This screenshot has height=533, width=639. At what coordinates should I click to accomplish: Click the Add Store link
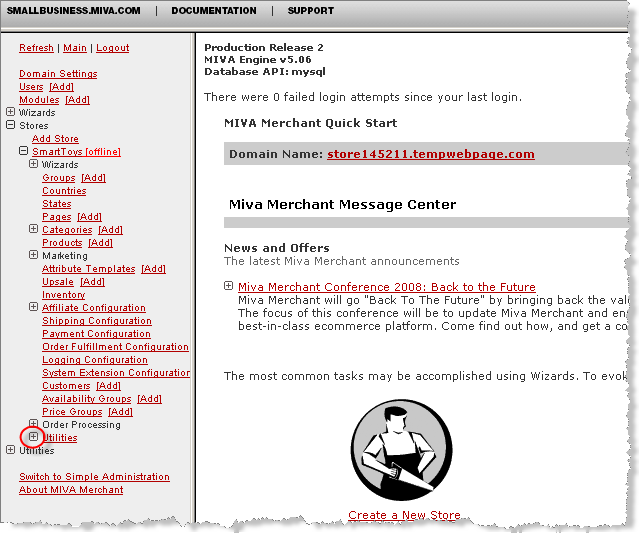[x=55, y=139]
